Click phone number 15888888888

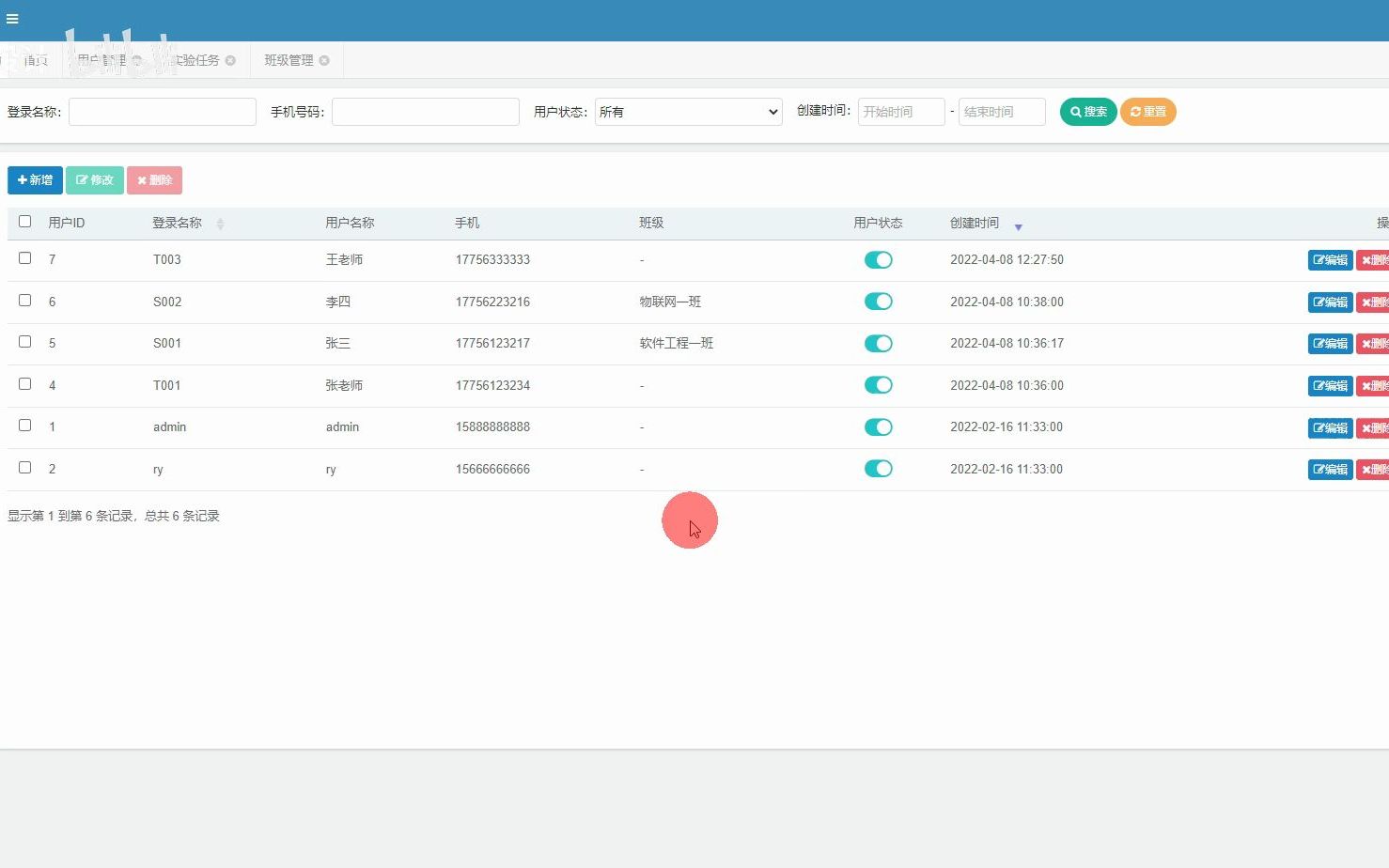pyautogui.click(x=492, y=427)
